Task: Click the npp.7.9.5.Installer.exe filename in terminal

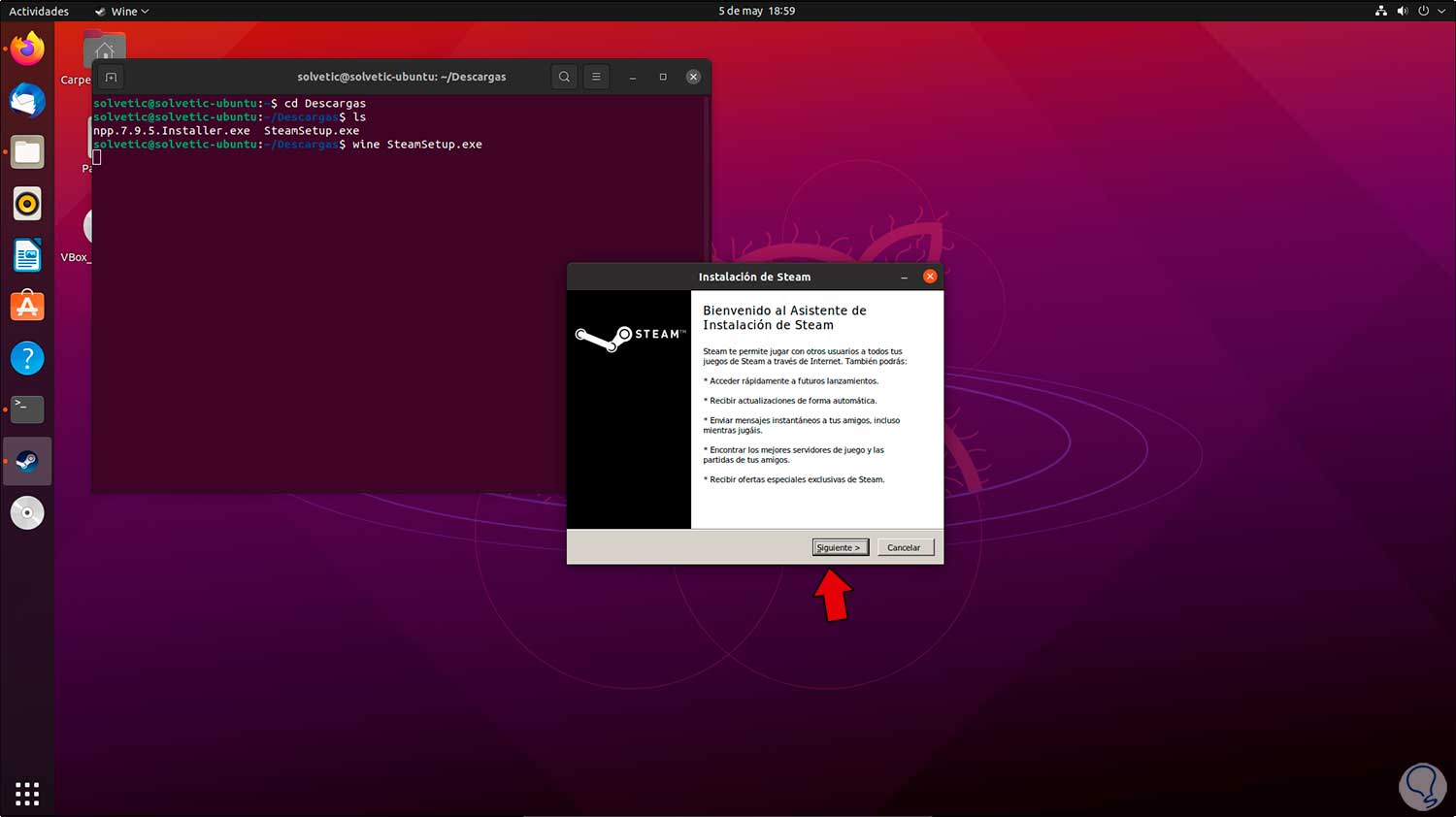Action: [172, 131]
